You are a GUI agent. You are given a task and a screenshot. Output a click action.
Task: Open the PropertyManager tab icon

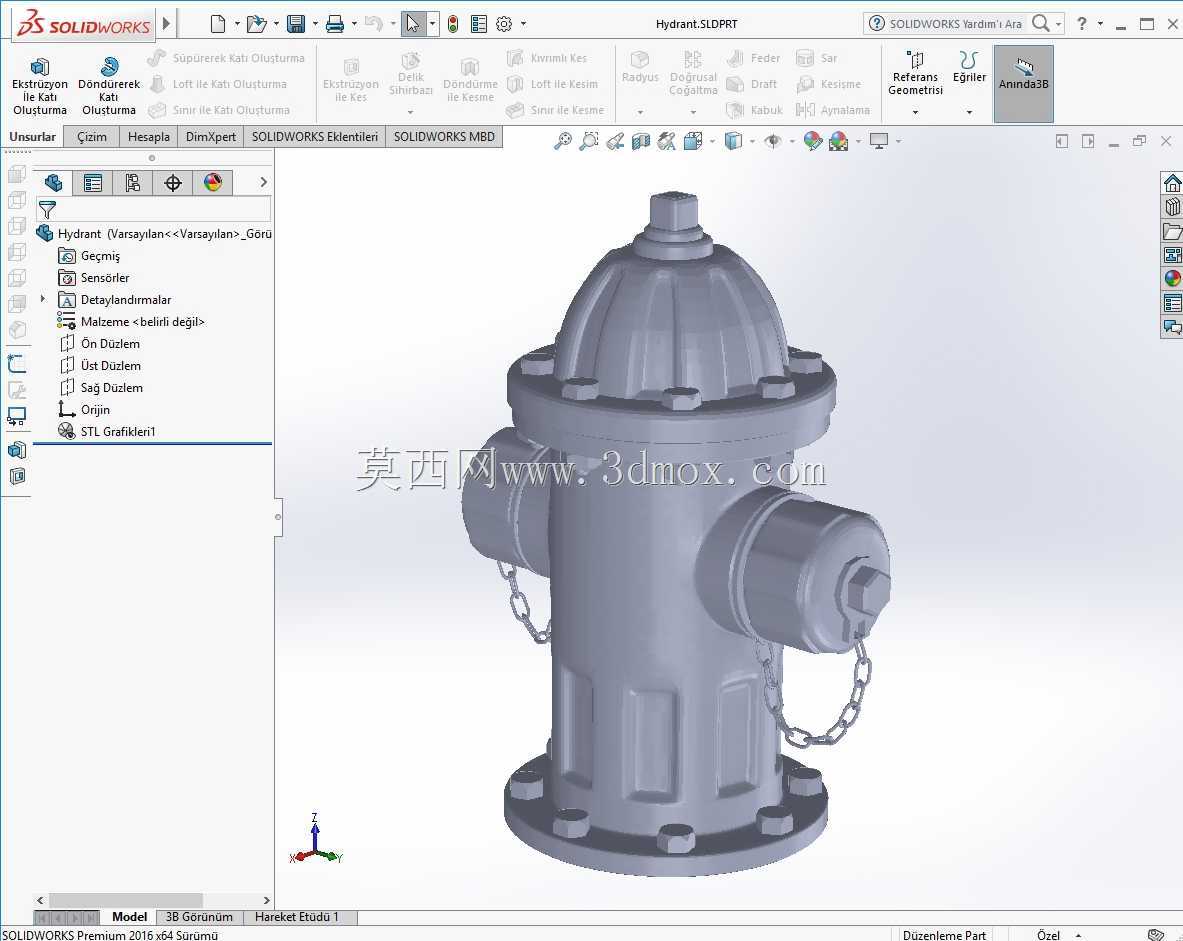pyautogui.click(x=93, y=183)
